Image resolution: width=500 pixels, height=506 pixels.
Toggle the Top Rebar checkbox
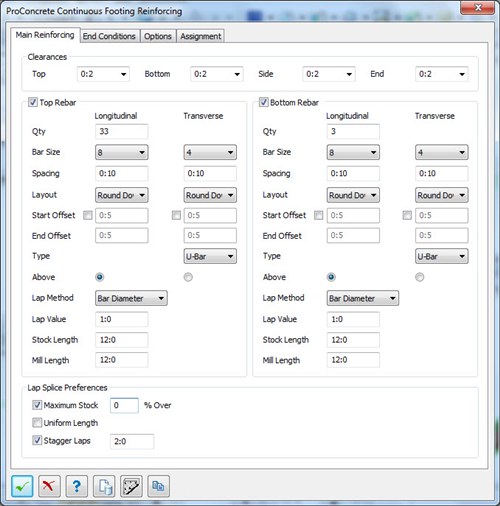[x=32, y=102]
